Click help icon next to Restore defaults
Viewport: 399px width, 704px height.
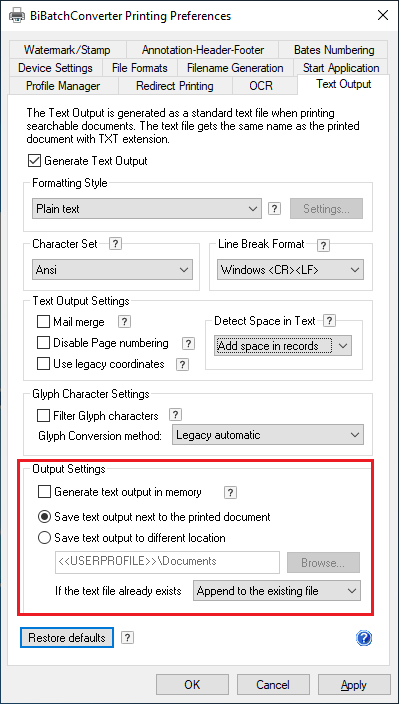click(x=128, y=637)
